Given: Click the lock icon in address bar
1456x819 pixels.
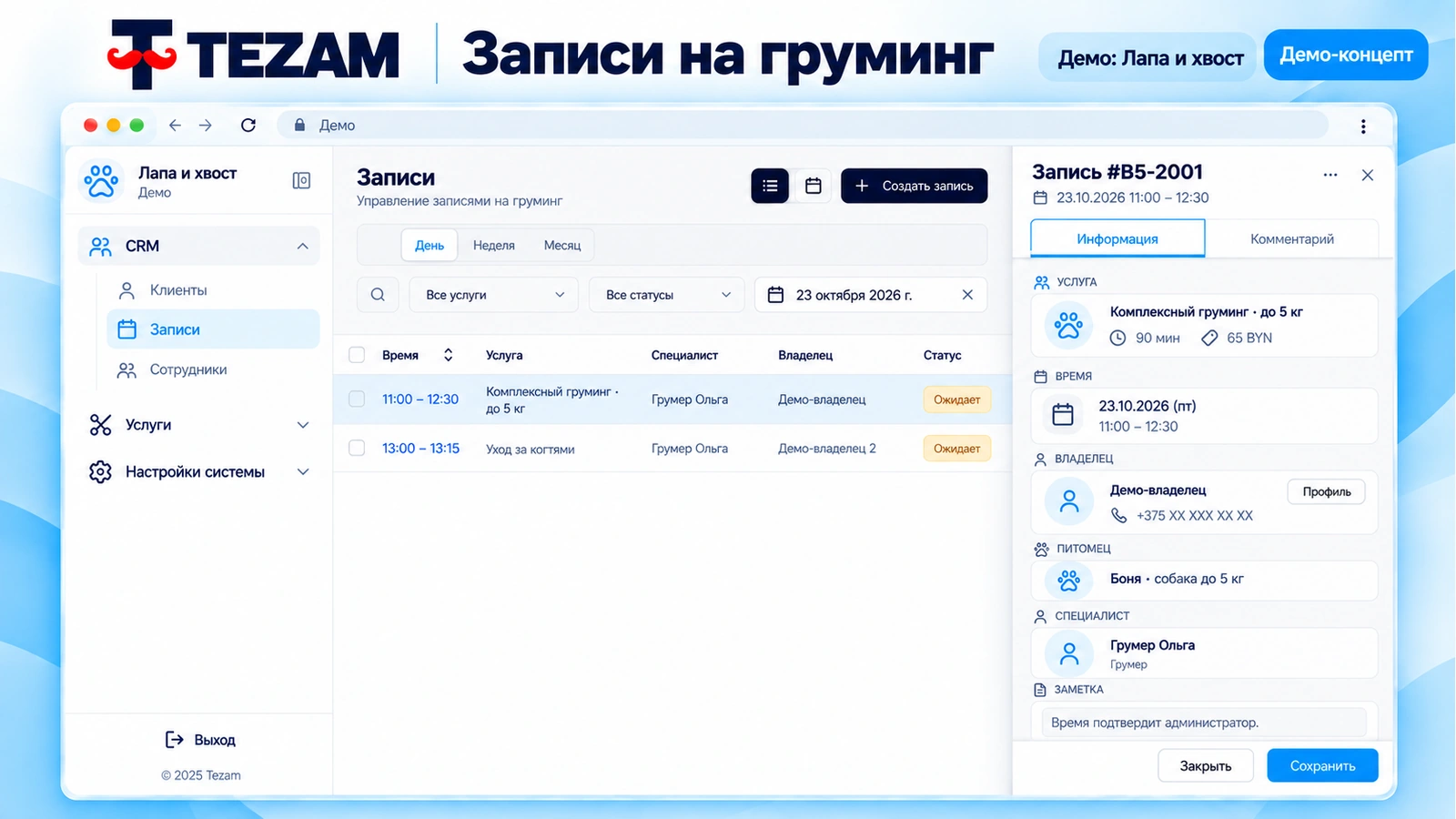Looking at the screenshot, I should point(299,126).
